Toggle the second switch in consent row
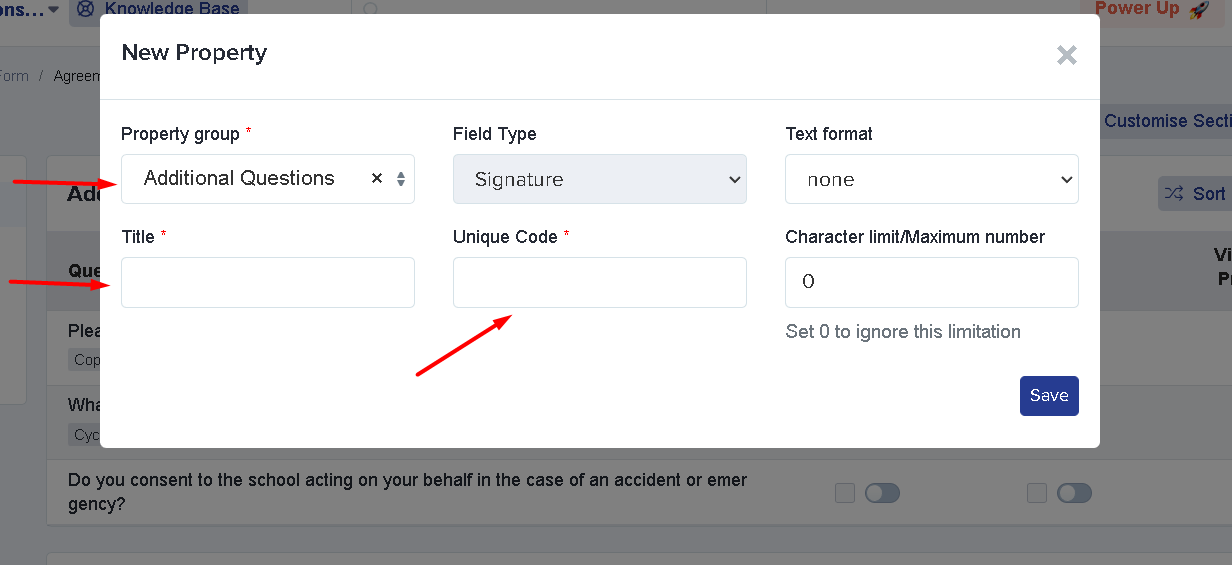 pyautogui.click(x=1074, y=493)
